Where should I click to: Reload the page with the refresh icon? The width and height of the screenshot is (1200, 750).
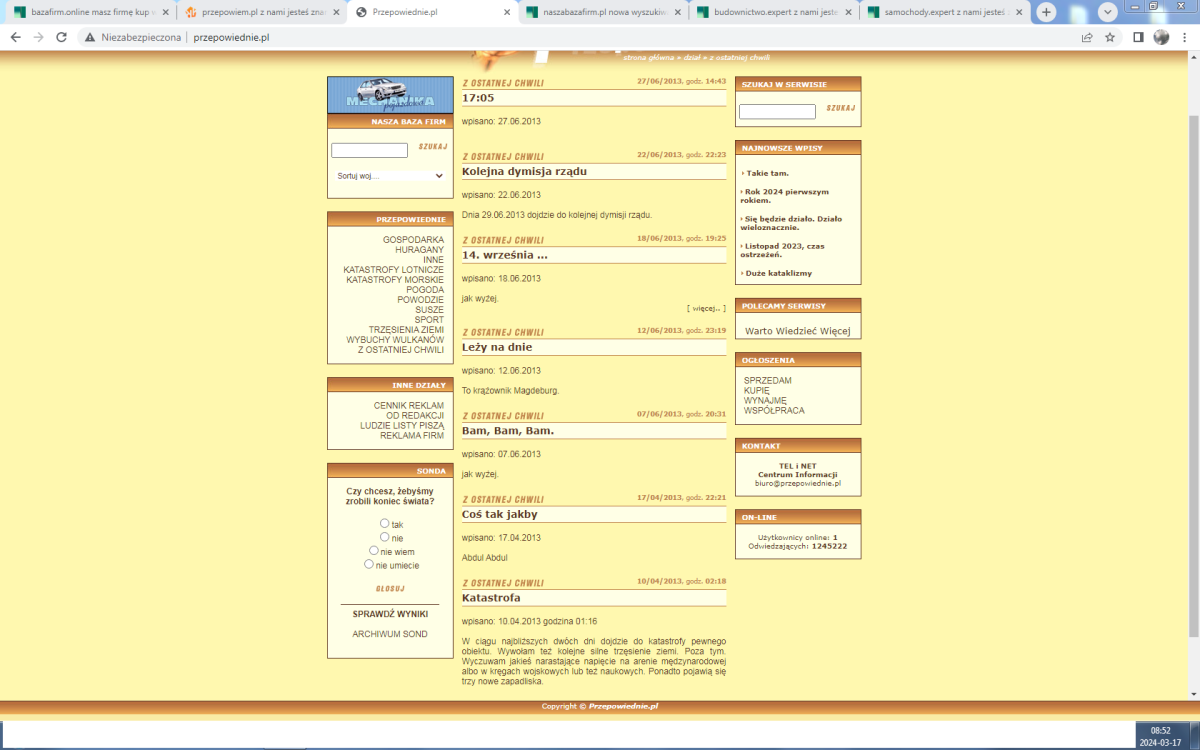(x=61, y=37)
